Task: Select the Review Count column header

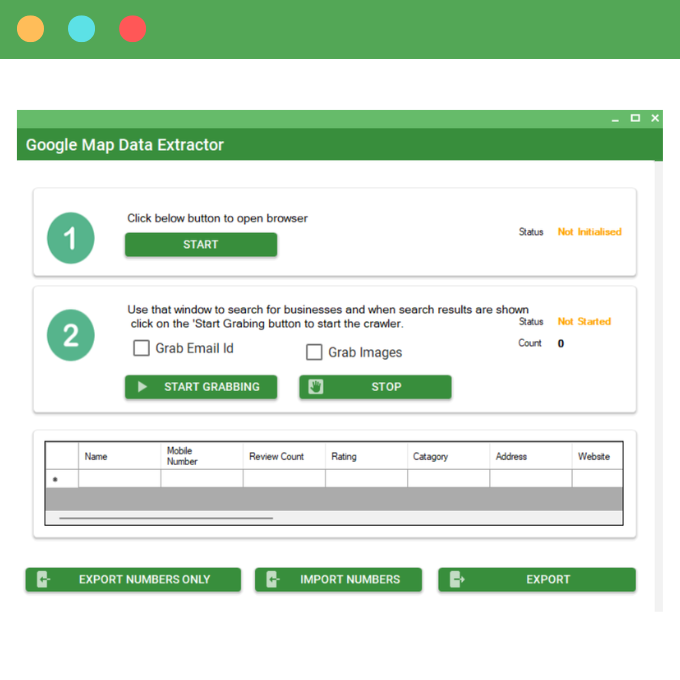Action: click(x=284, y=456)
